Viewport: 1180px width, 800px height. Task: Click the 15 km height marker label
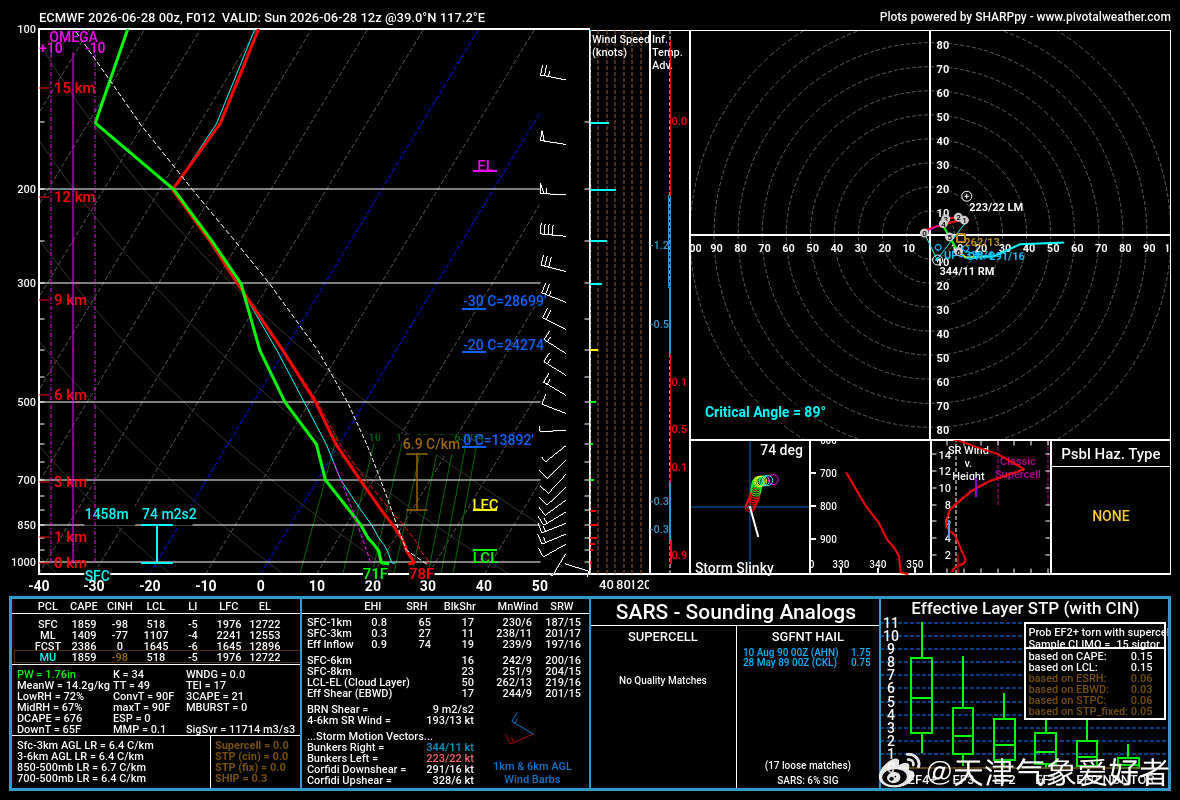click(75, 88)
